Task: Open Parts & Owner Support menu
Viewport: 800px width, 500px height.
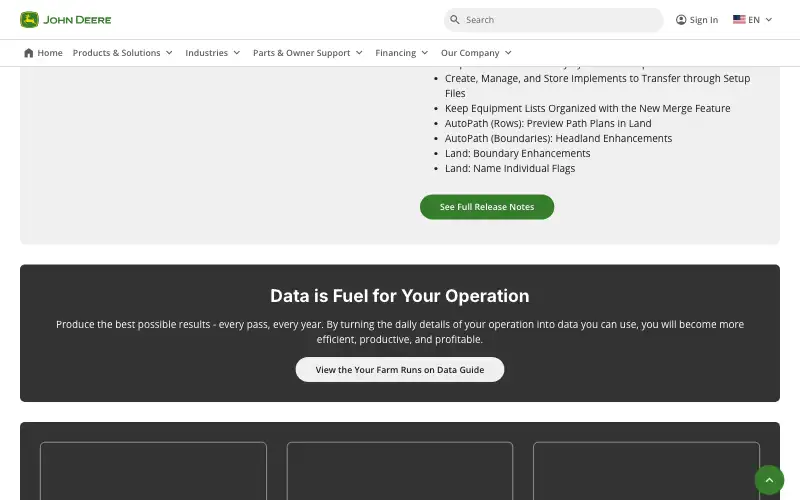Action: 302,53
